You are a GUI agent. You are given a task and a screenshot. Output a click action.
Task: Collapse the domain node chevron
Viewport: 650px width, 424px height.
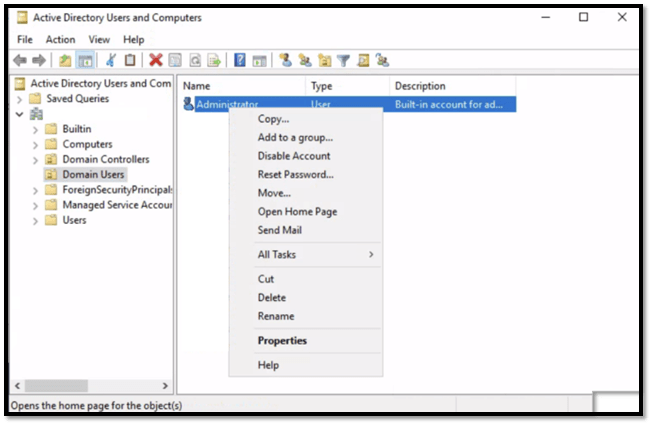coord(19,114)
